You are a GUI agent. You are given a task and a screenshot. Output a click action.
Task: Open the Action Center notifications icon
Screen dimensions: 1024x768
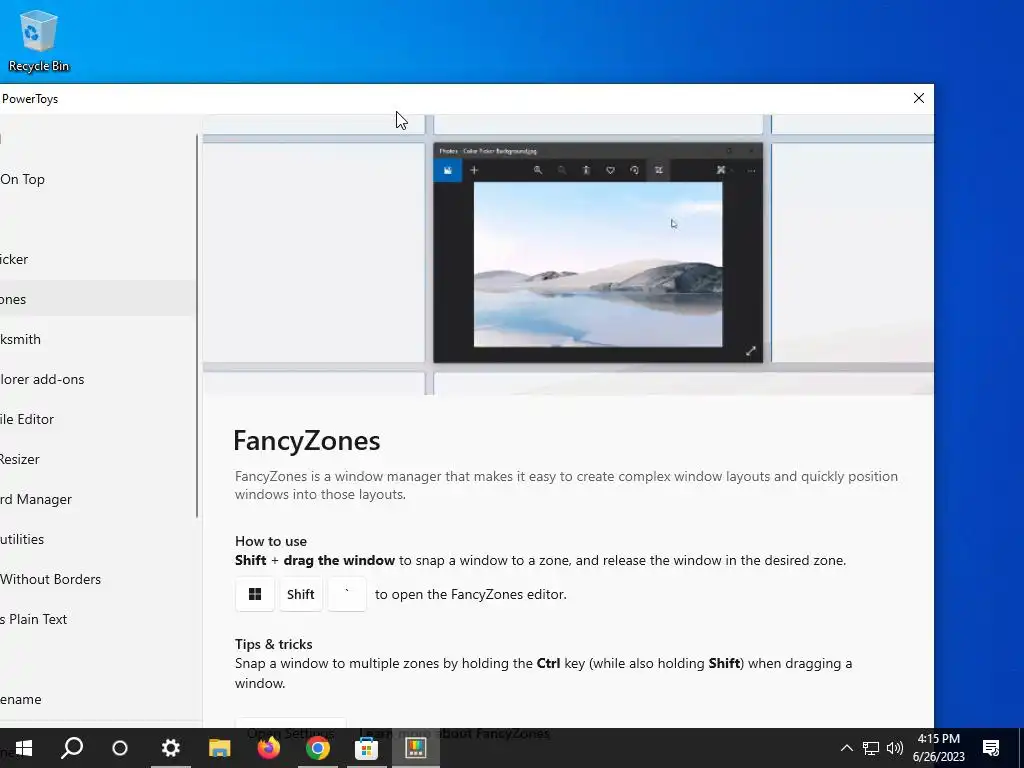pyautogui.click(x=991, y=748)
